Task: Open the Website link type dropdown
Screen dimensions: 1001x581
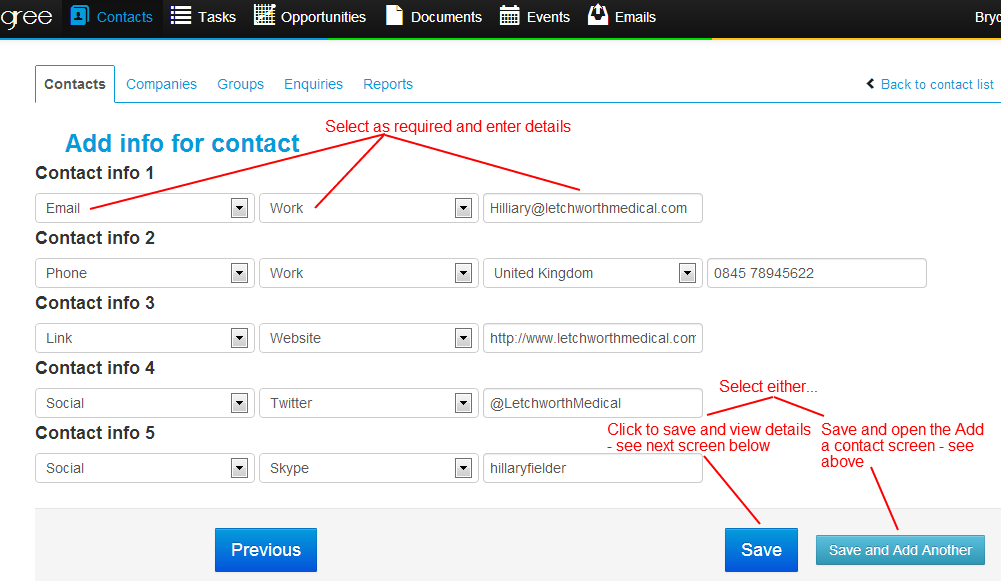Action: click(463, 338)
